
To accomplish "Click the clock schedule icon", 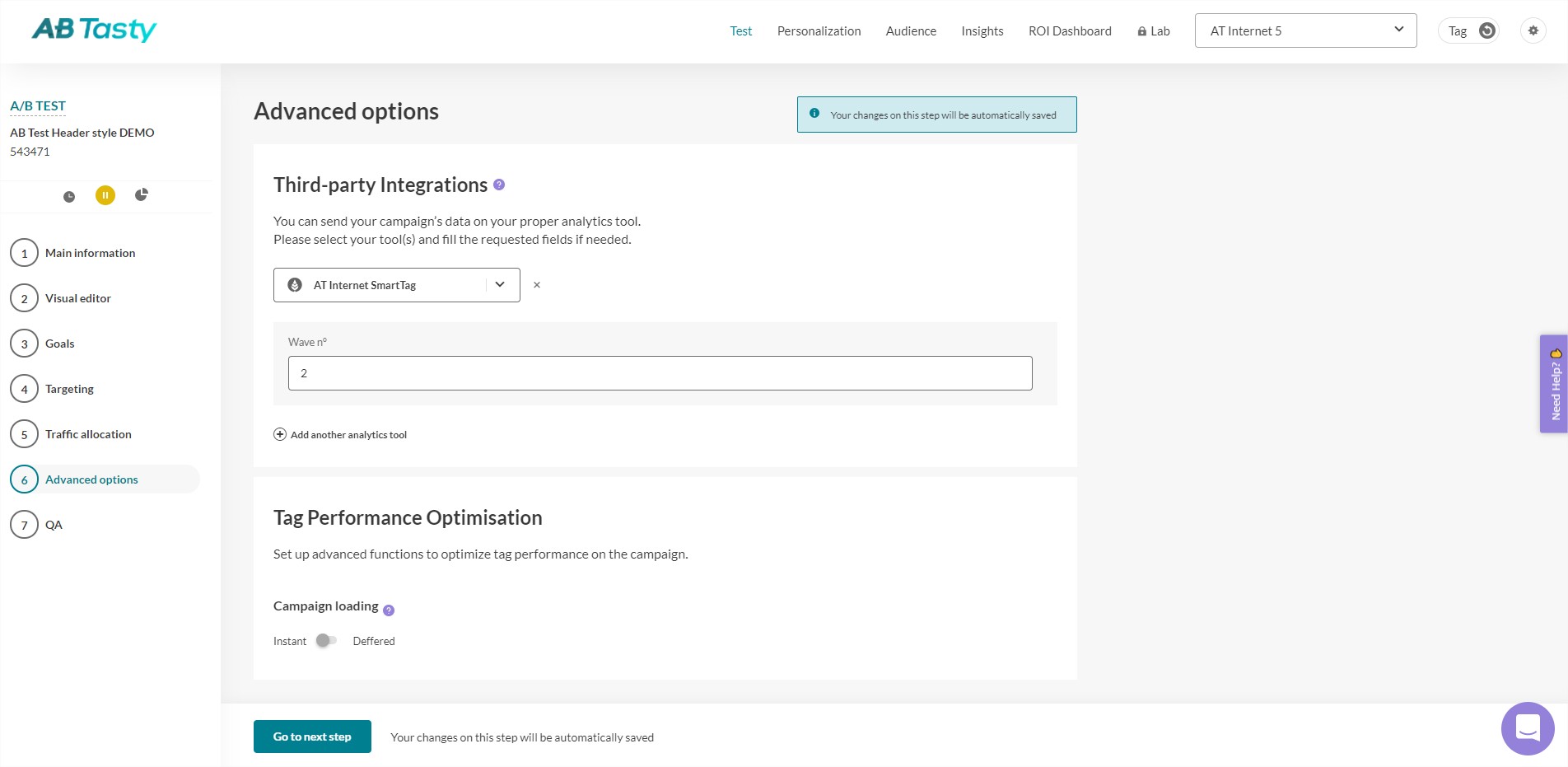I will 69,196.
